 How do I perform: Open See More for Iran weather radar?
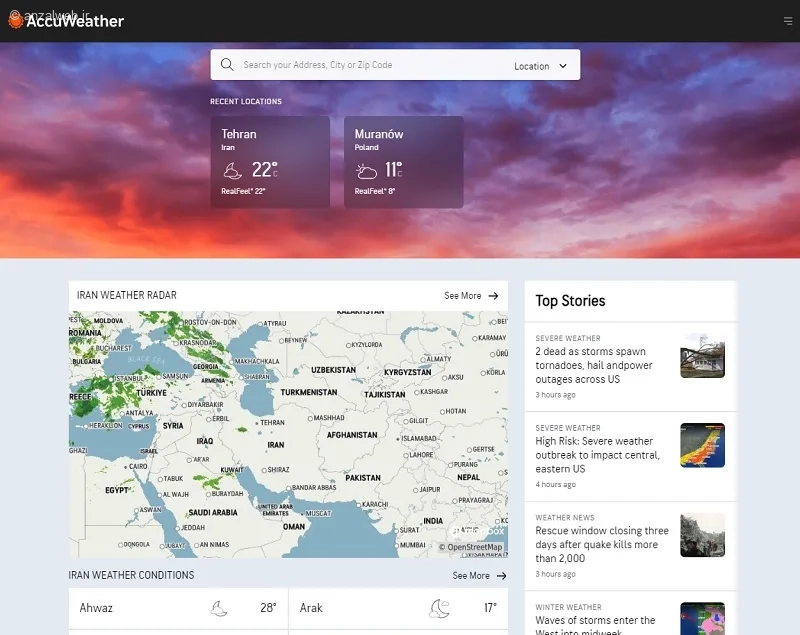[x=462, y=296]
